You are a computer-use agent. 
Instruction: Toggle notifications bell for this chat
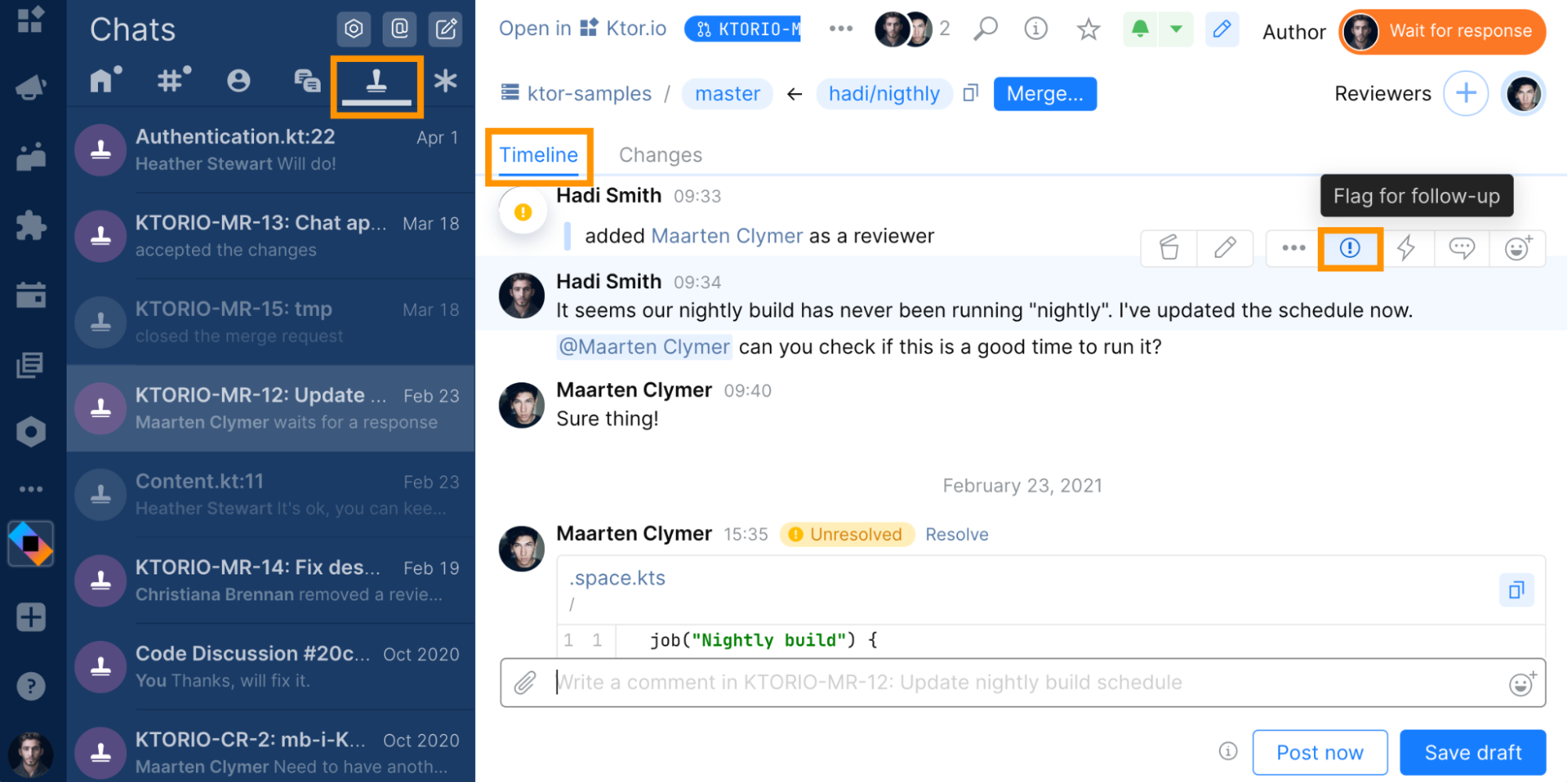click(1141, 29)
